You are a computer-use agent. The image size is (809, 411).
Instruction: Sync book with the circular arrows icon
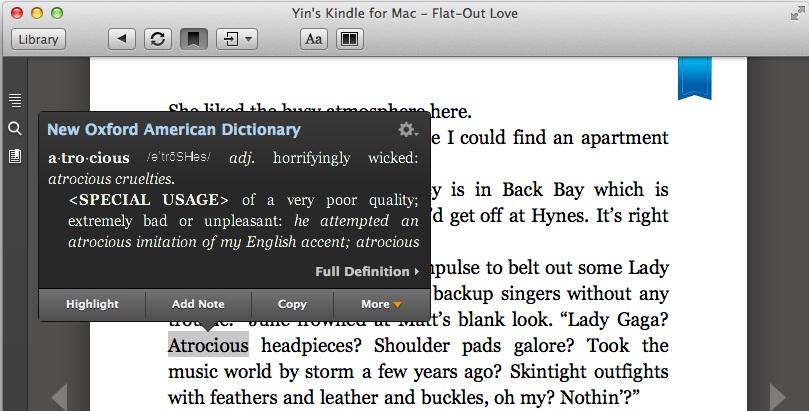158,39
